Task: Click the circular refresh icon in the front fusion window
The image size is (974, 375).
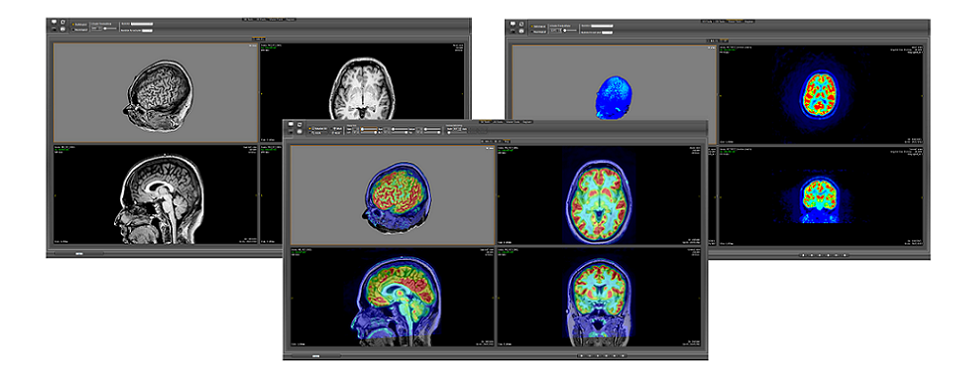Action: (x=299, y=124)
